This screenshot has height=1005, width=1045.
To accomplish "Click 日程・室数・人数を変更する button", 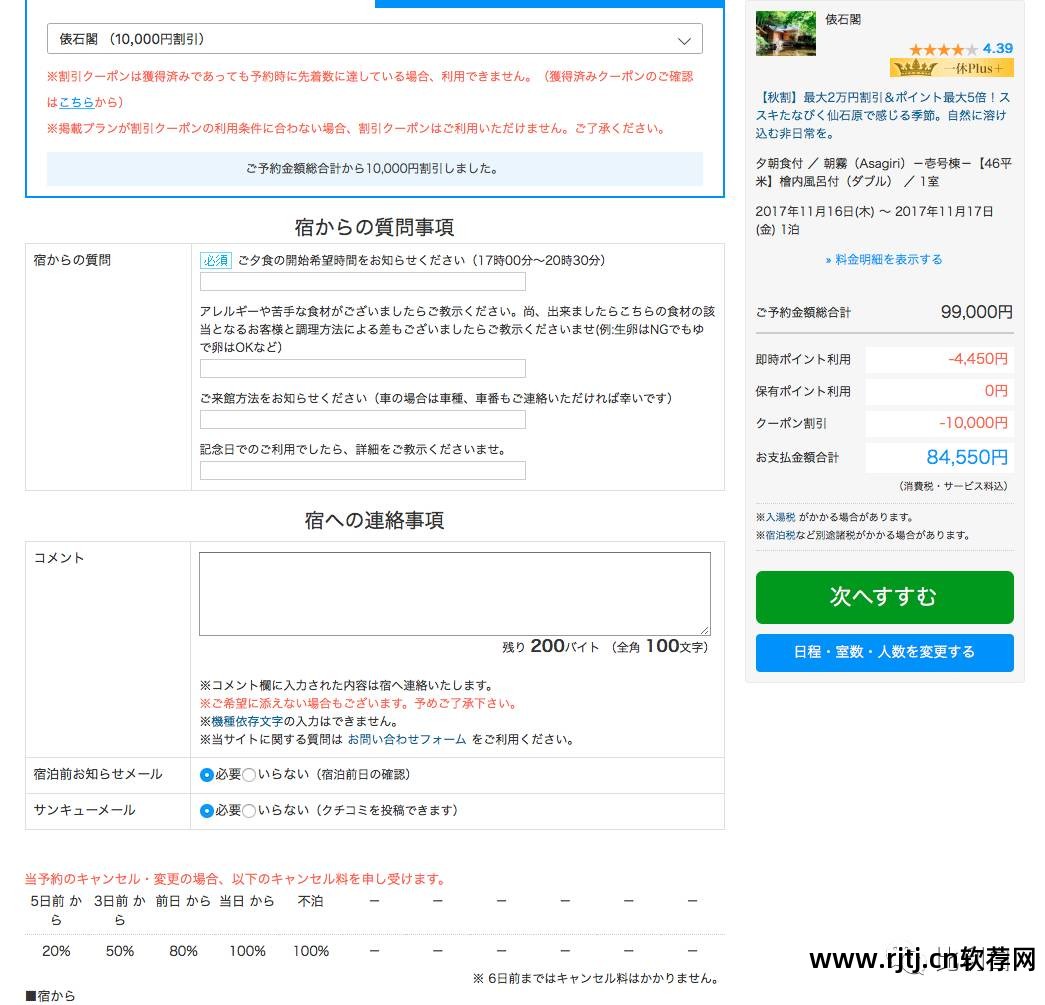I will tap(884, 652).
